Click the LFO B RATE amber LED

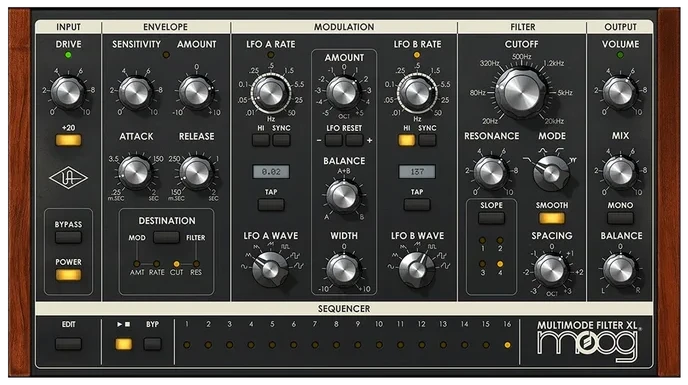pyautogui.click(x=417, y=55)
